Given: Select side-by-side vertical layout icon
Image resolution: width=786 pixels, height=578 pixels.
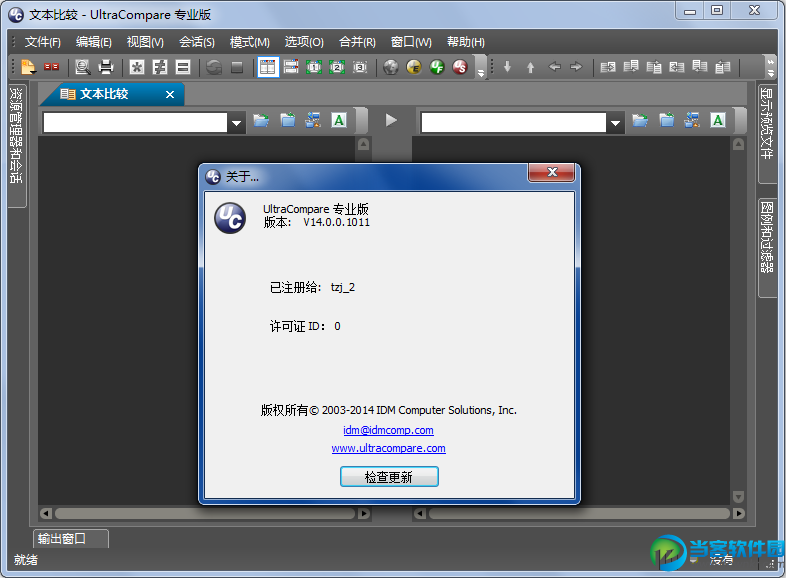Looking at the screenshot, I should click(268, 67).
